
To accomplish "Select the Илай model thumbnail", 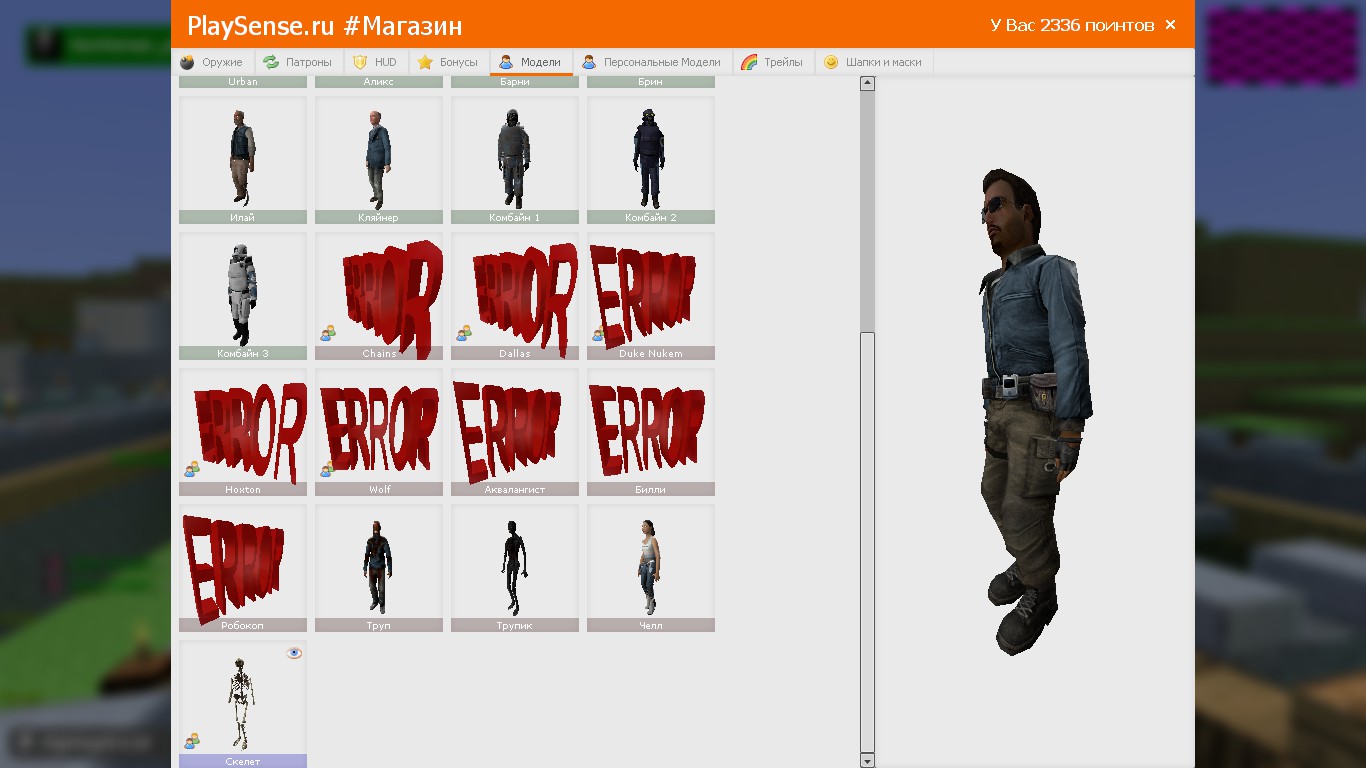I will pos(243,160).
